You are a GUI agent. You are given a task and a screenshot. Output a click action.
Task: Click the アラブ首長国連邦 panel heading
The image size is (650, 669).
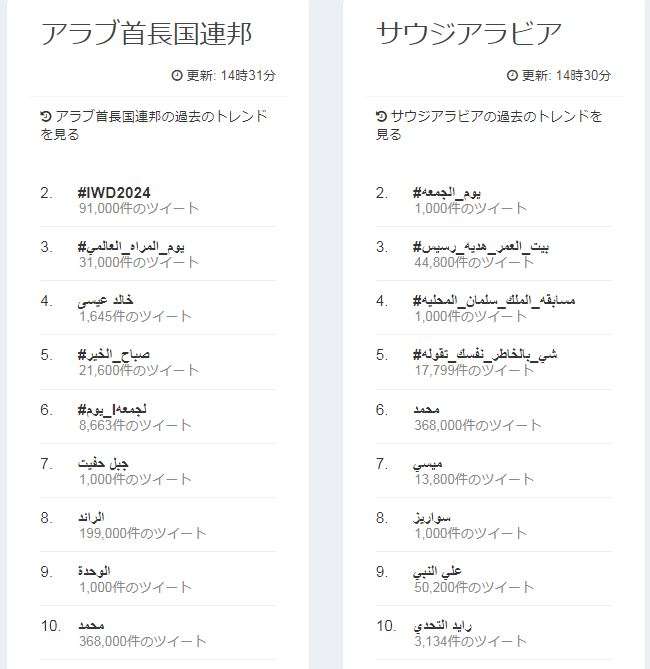coord(146,34)
